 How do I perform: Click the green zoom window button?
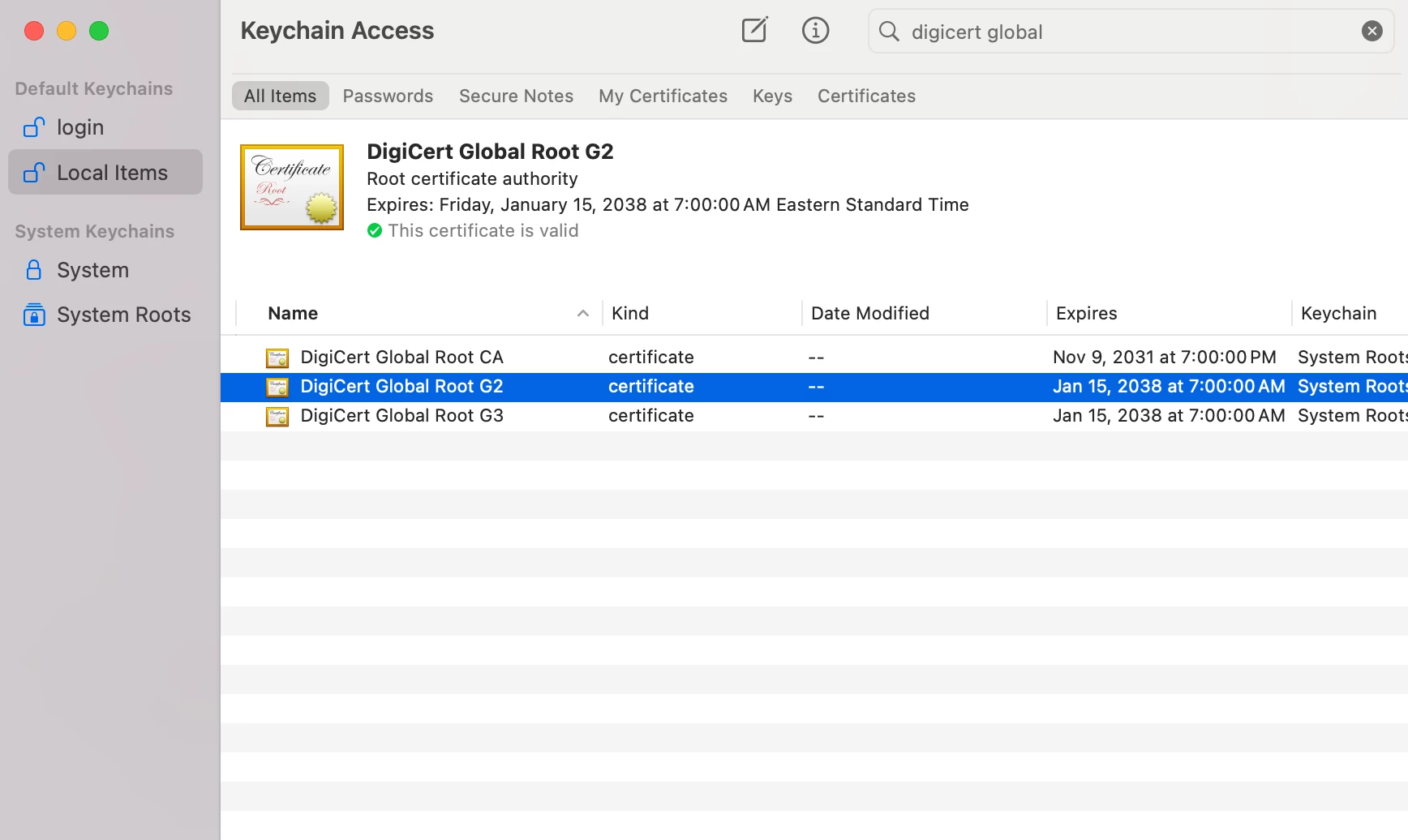pyautogui.click(x=99, y=31)
